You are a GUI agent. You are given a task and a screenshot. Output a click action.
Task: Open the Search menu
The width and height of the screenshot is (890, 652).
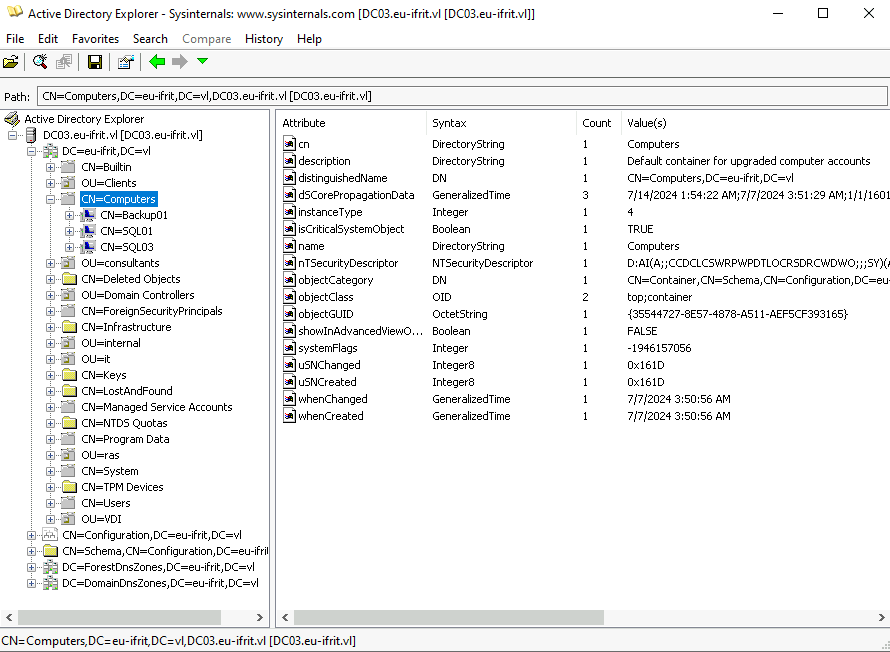click(150, 39)
